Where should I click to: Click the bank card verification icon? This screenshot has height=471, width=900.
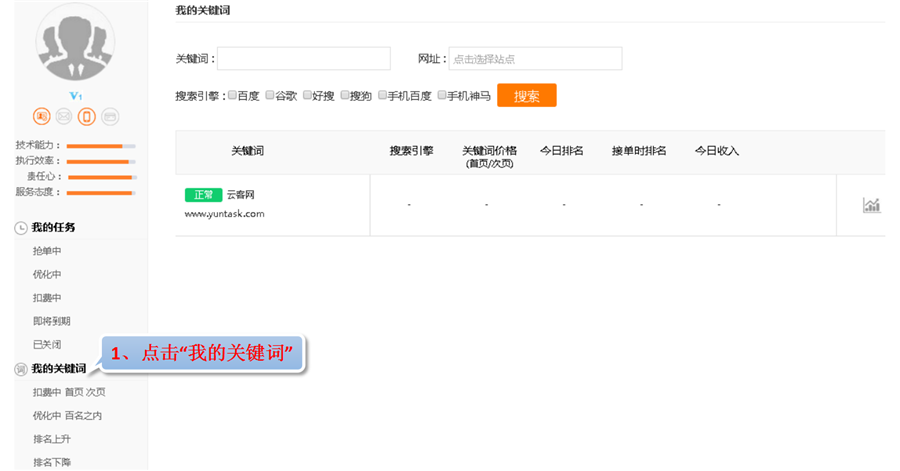(110, 116)
